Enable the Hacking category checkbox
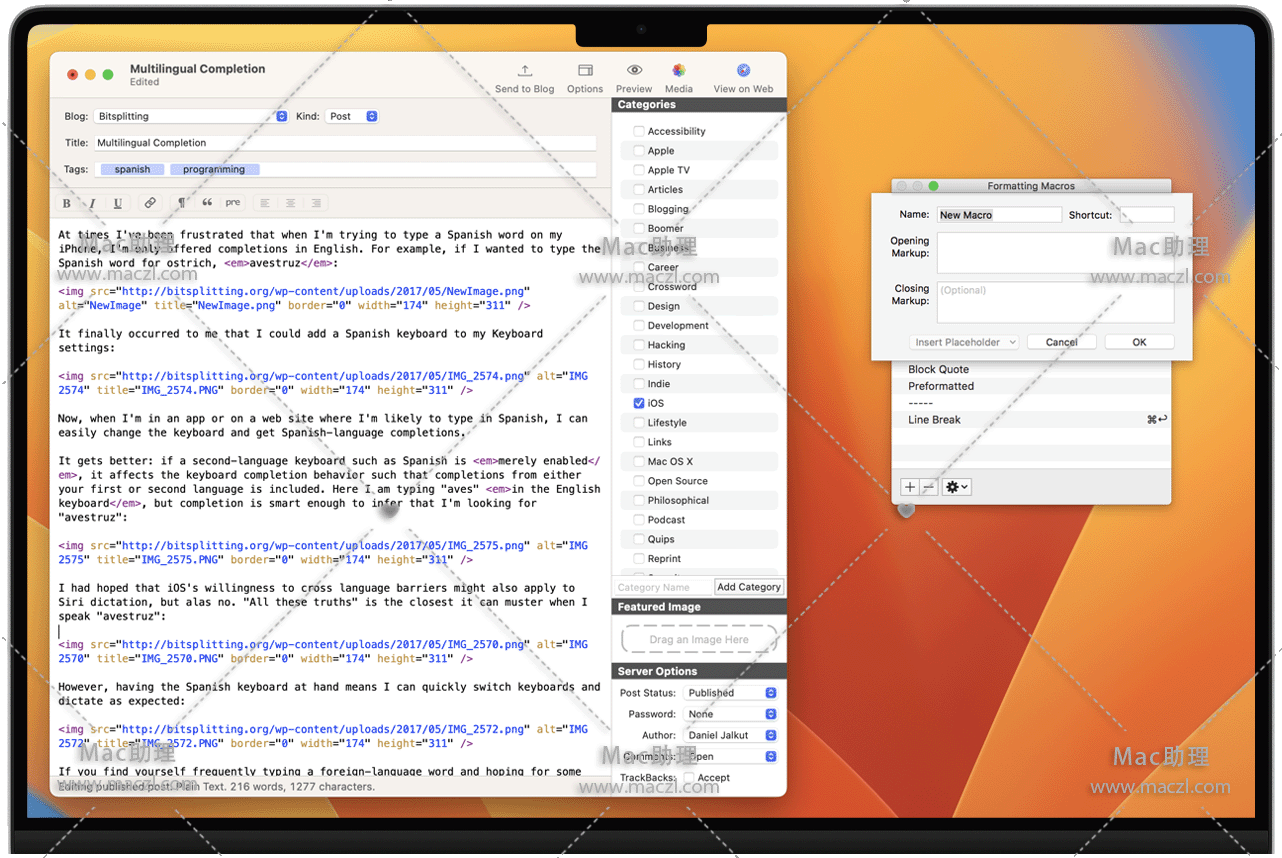 [639, 345]
